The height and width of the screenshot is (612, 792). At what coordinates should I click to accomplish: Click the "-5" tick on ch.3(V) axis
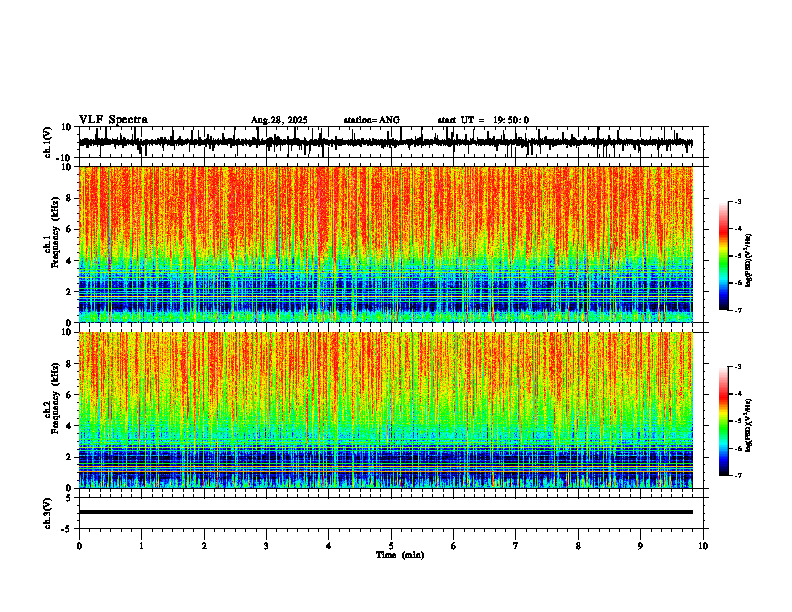67,529
